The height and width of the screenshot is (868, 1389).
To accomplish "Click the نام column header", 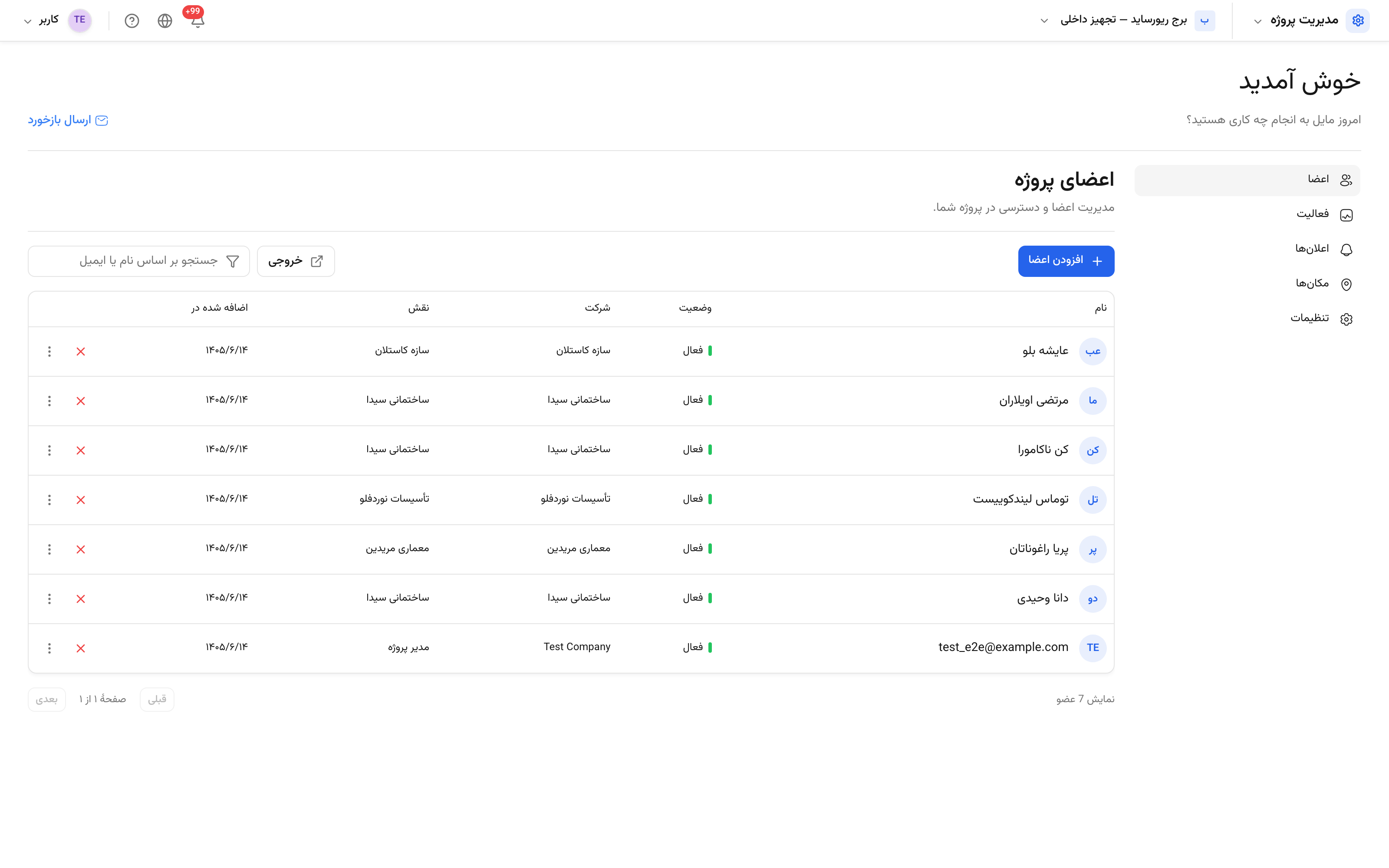I will tap(1100, 308).
